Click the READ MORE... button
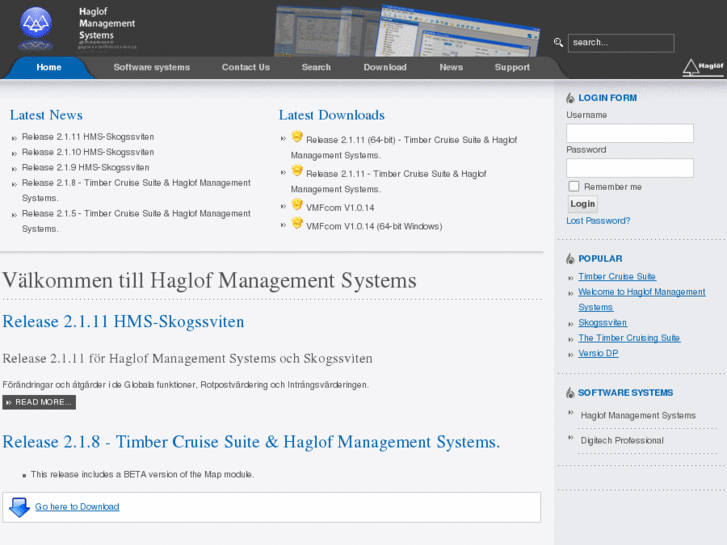This screenshot has width=727, height=545. [39, 402]
